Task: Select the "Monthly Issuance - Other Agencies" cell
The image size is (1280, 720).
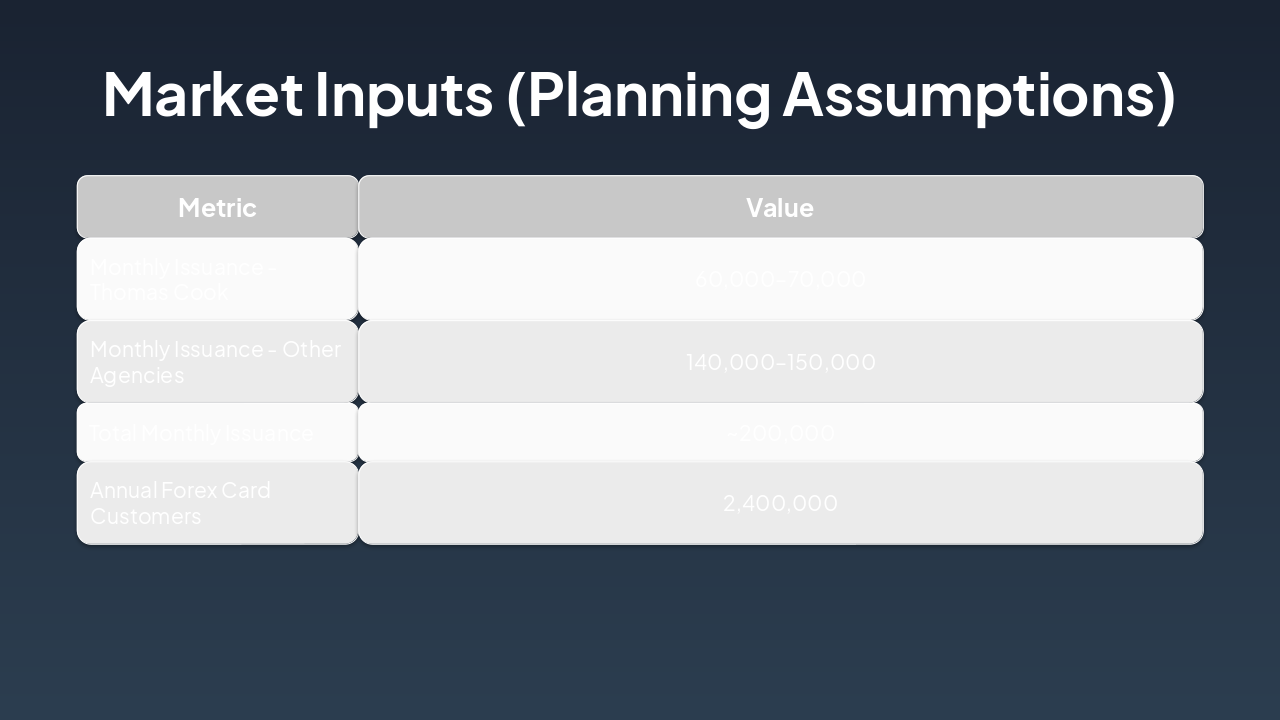Action: (217, 362)
